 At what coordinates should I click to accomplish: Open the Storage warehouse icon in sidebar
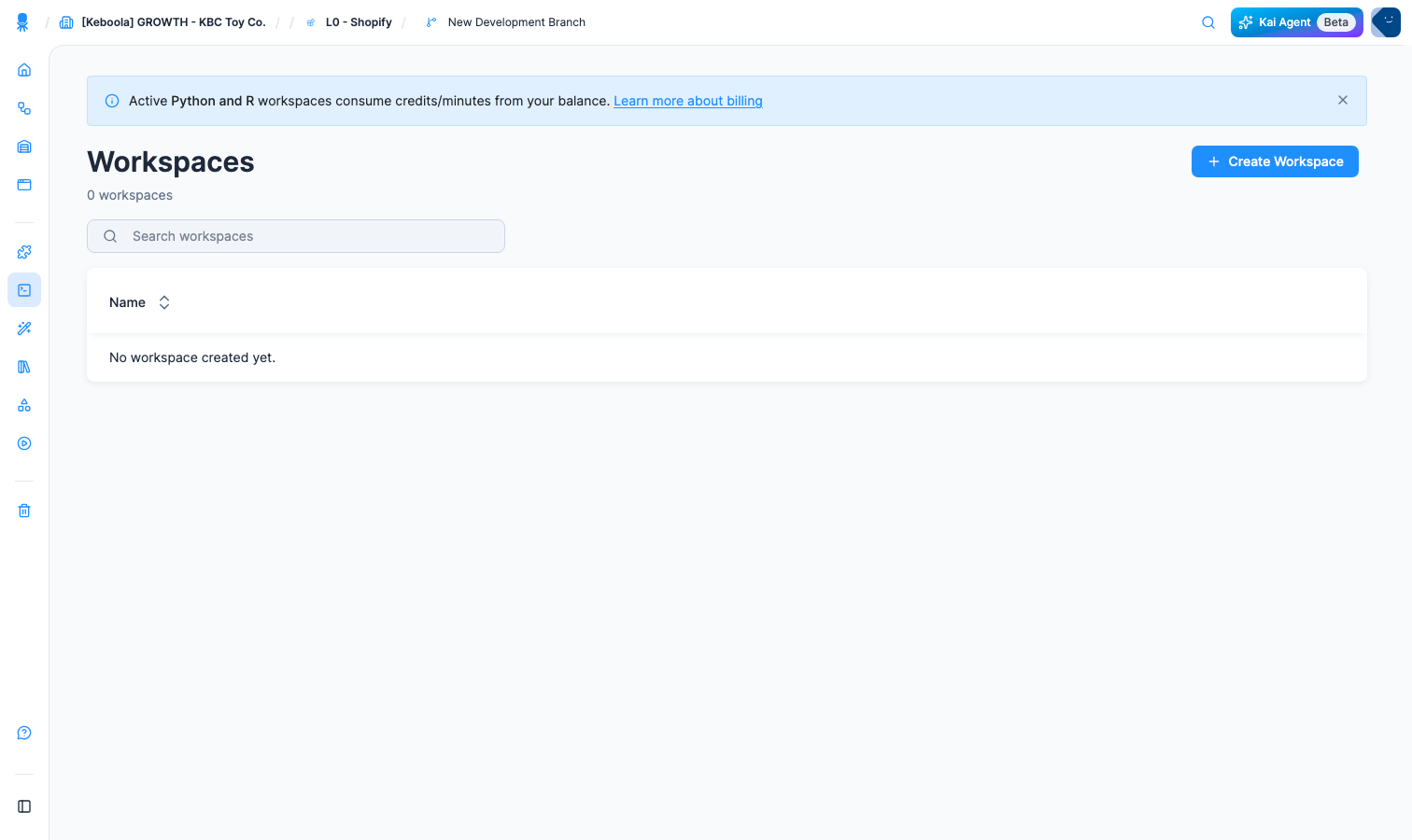[x=24, y=147]
